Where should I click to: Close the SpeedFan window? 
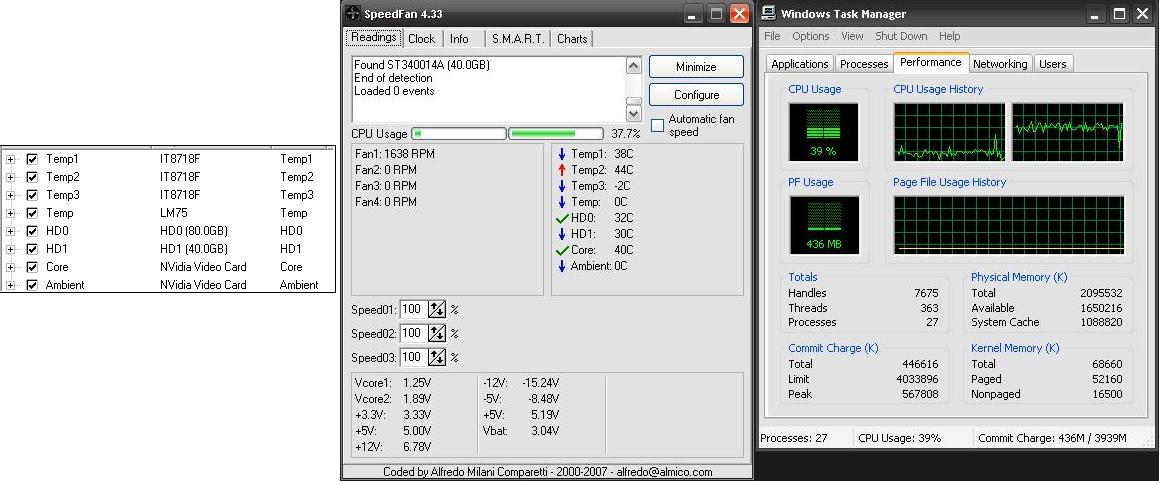738,14
